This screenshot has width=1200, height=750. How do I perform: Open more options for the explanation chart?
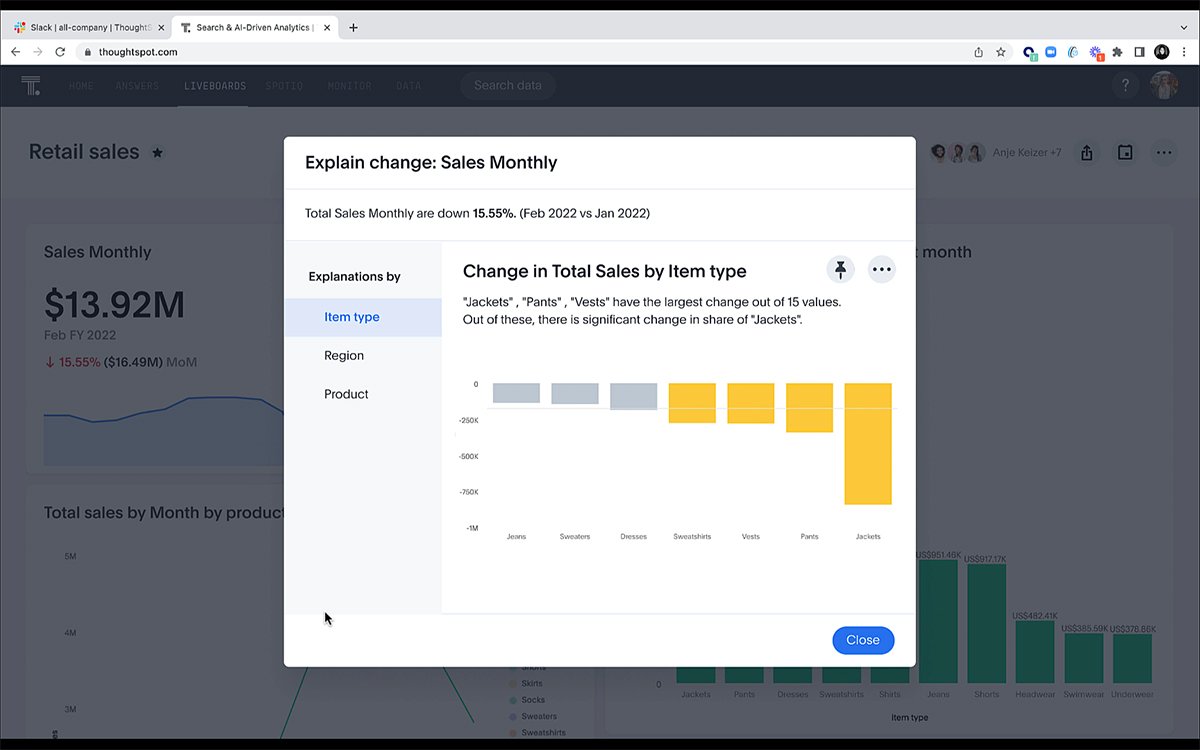pos(881,269)
